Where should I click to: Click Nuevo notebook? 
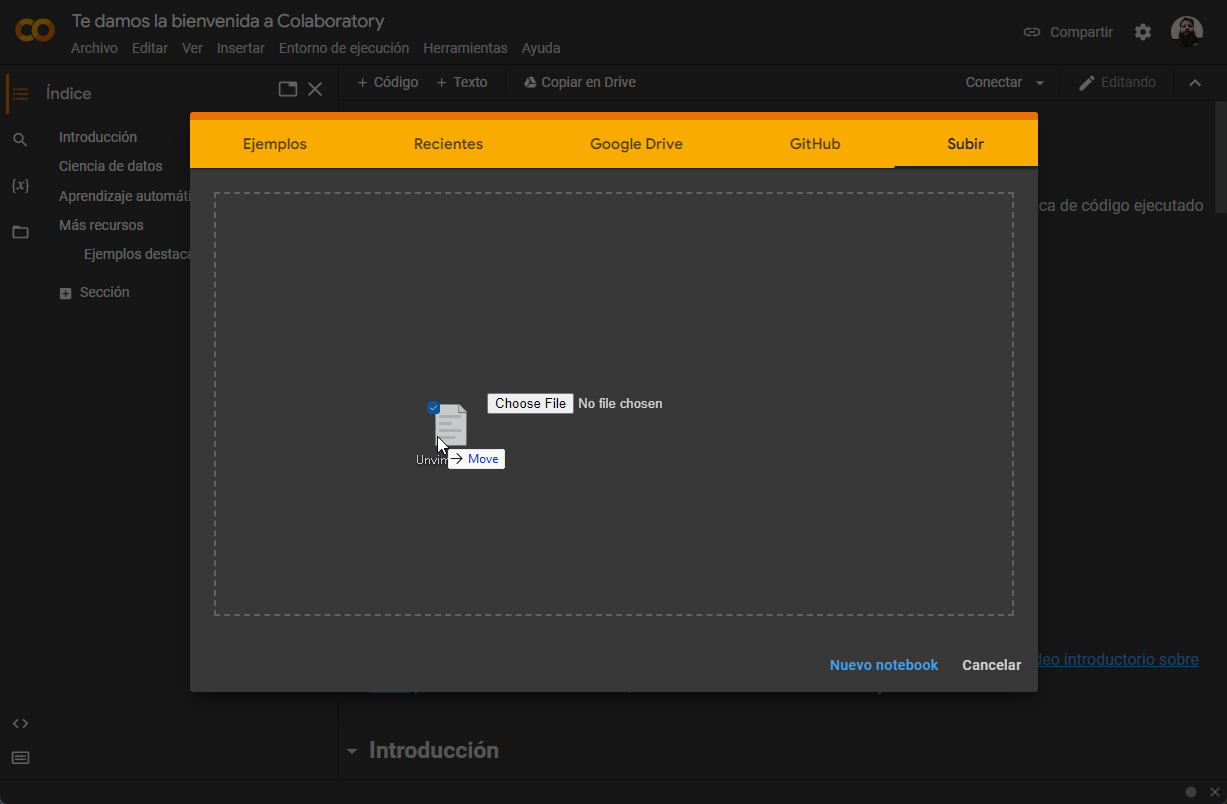click(x=884, y=665)
